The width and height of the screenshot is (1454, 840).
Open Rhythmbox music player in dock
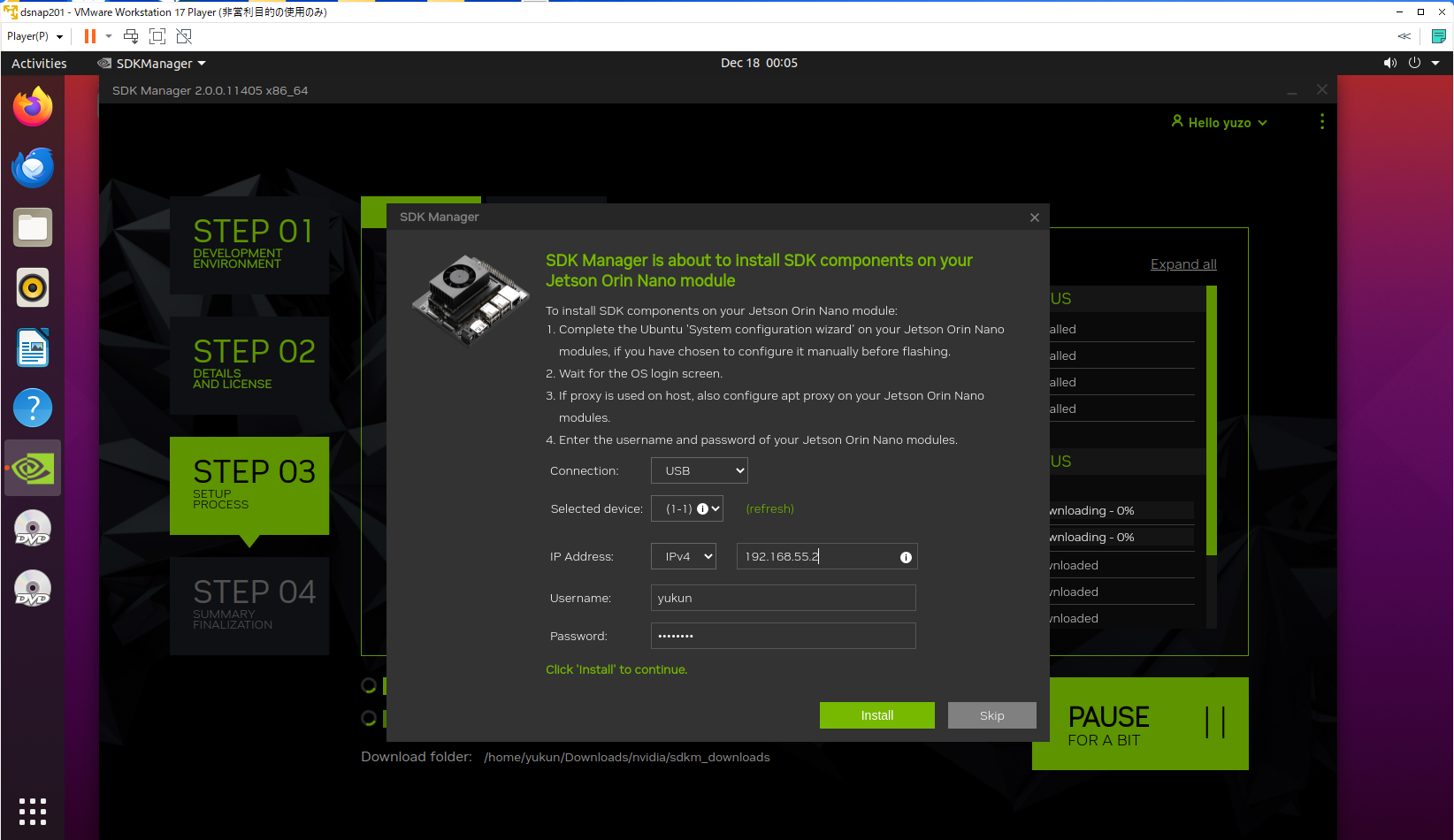click(33, 287)
